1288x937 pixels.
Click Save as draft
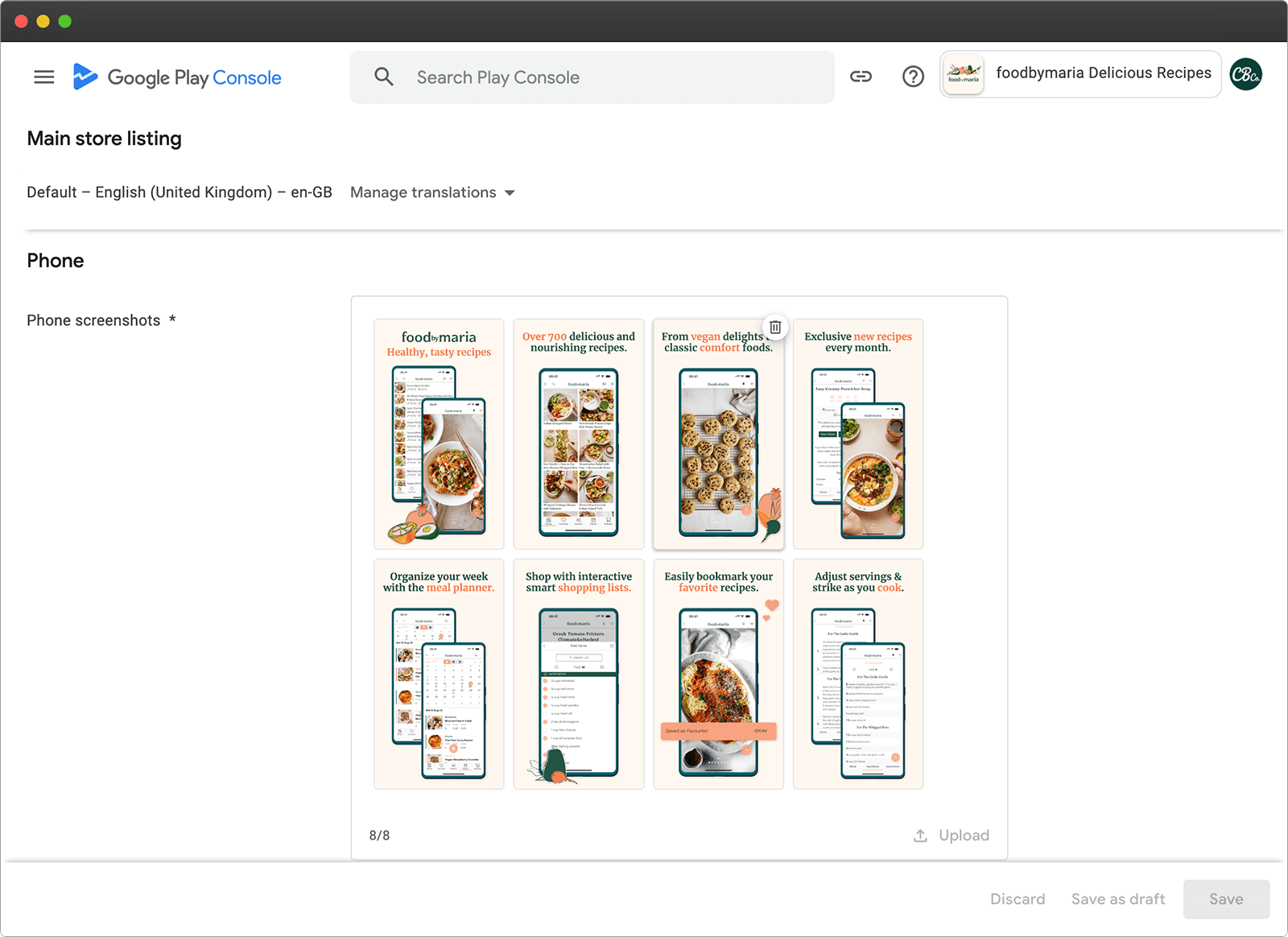1117,899
